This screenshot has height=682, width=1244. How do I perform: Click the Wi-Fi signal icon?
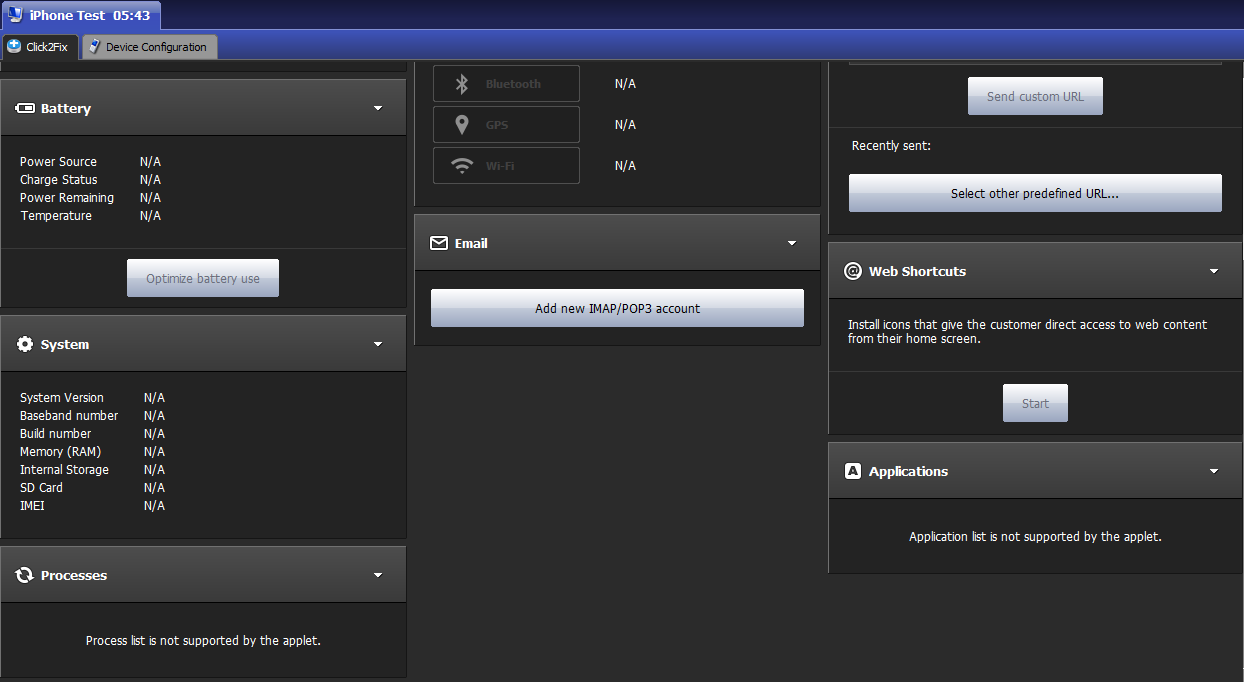coord(462,165)
